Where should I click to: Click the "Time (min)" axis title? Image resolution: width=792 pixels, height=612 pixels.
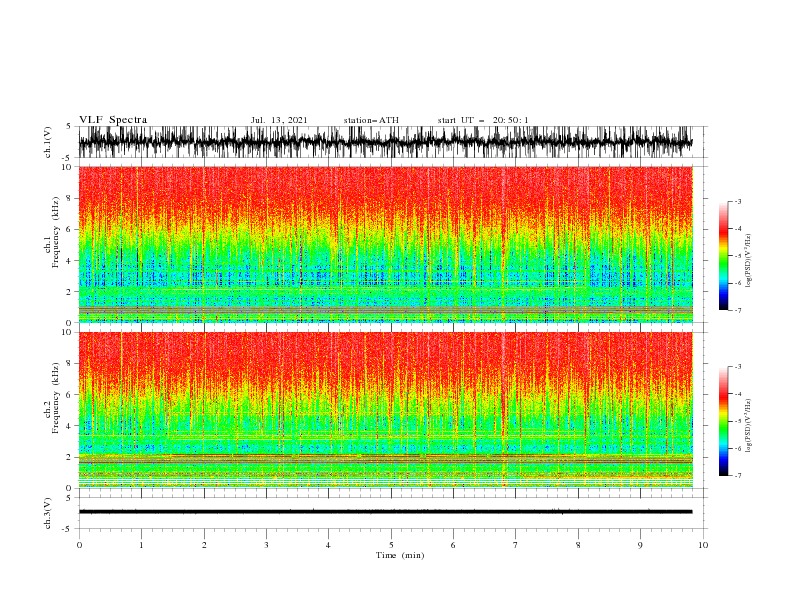point(400,555)
